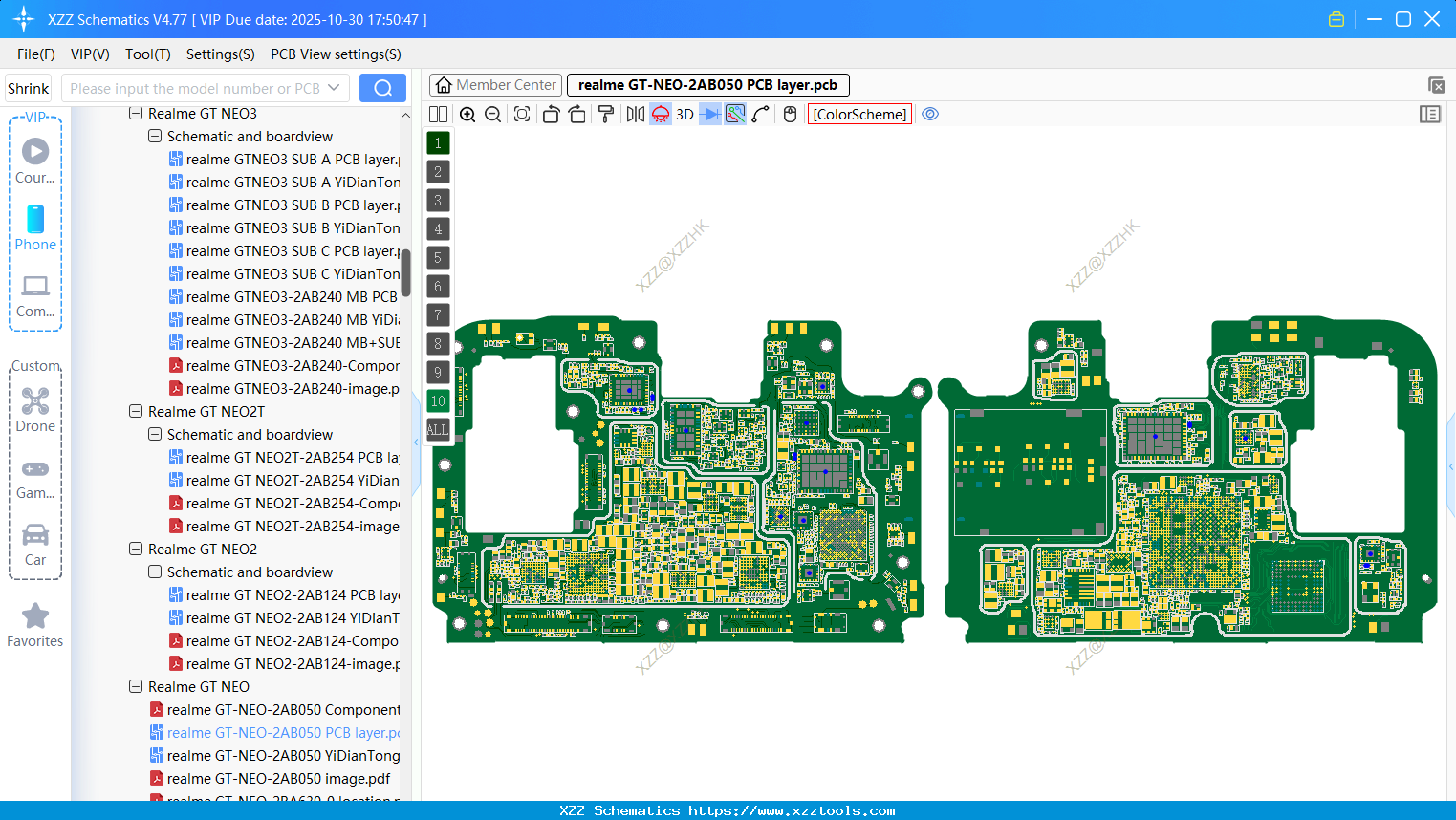Toggle the ALL layers button
This screenshot has width=1456, height=820.
(x=438, y=430)
